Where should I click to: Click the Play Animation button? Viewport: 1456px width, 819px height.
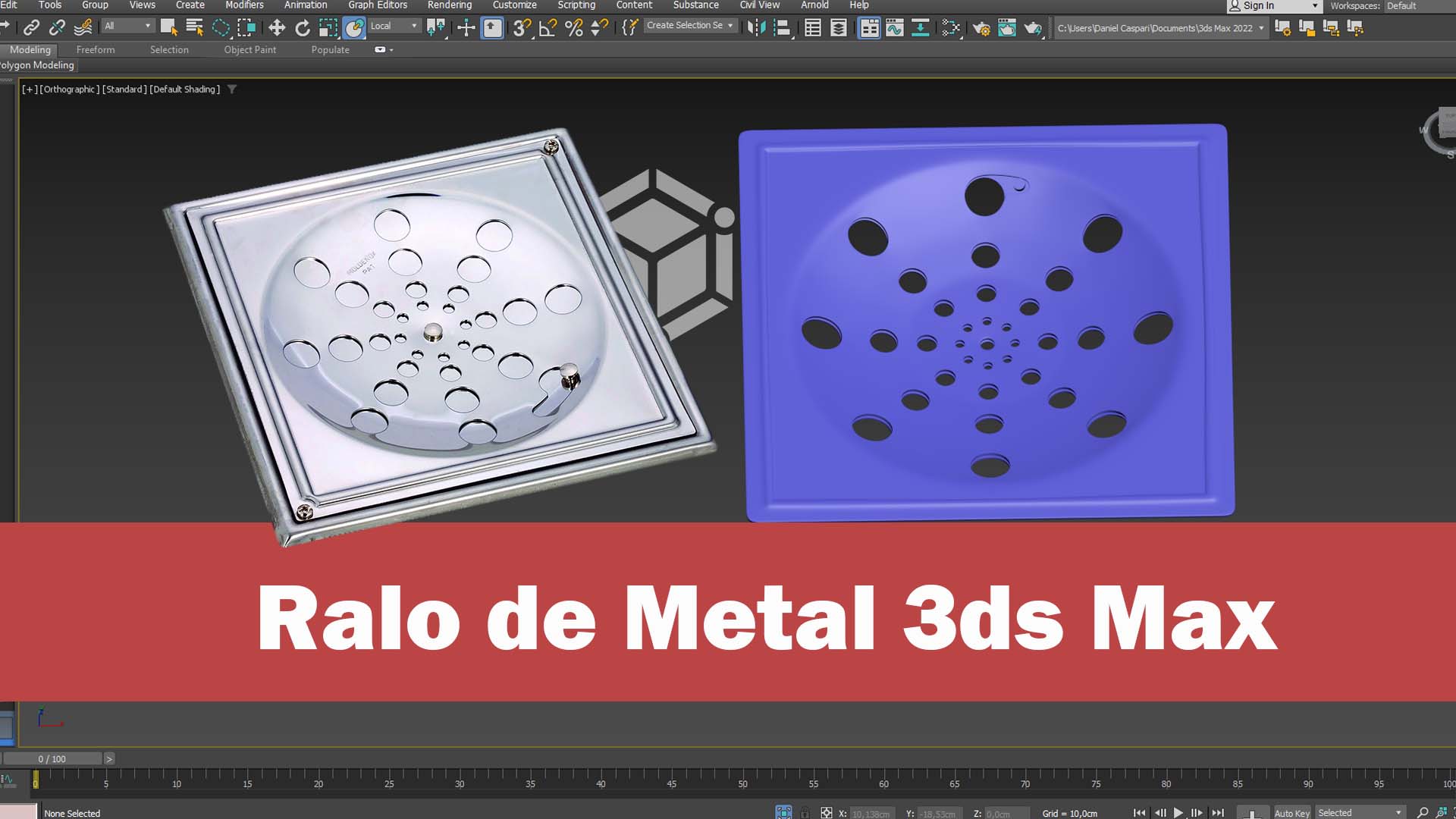[x=1178, y=813]
